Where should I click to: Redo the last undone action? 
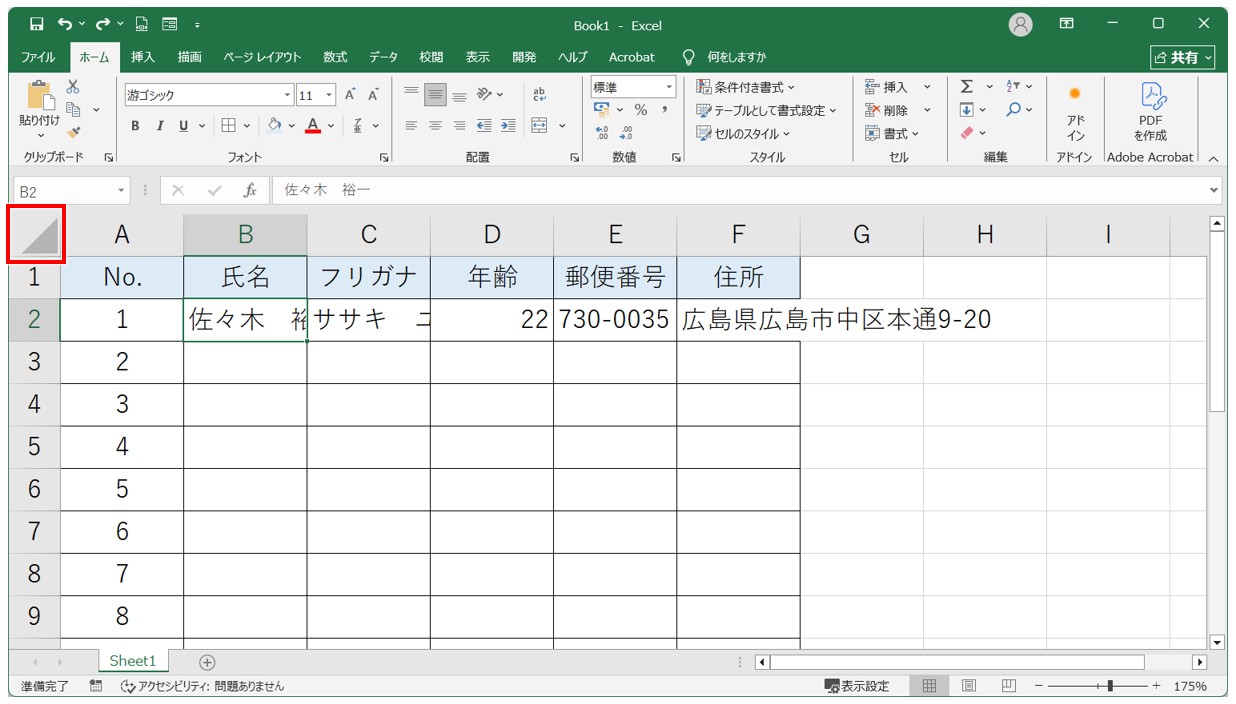[103, 24]
